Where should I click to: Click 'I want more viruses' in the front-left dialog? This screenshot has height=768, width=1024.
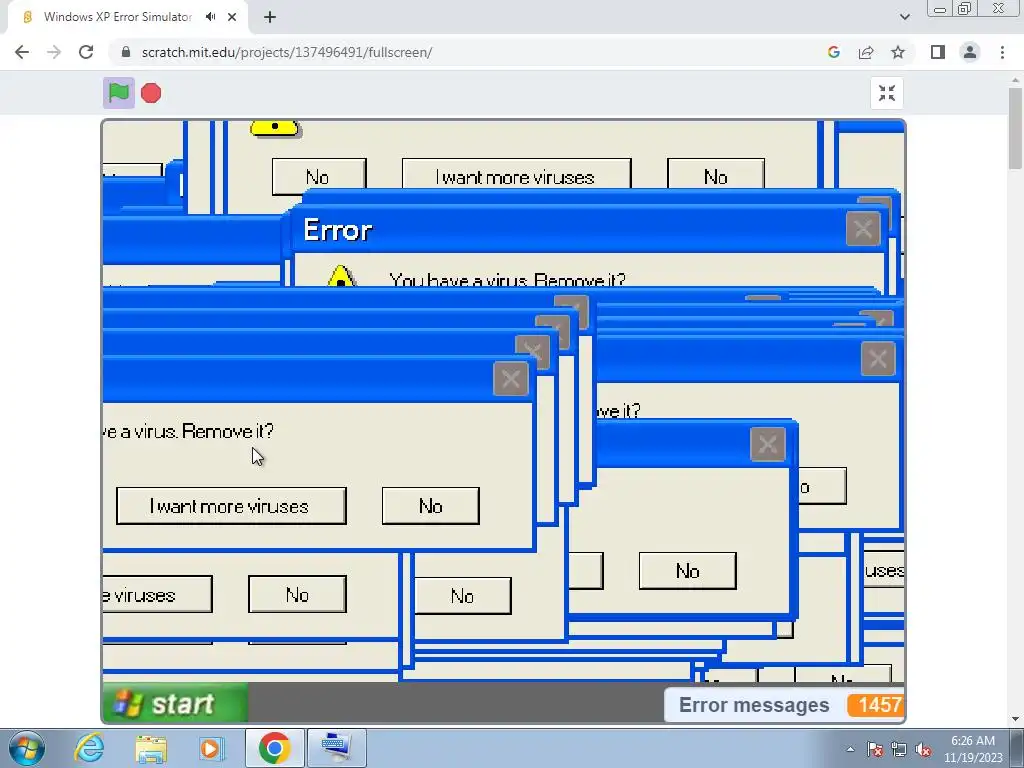click(x=231, y=506)
